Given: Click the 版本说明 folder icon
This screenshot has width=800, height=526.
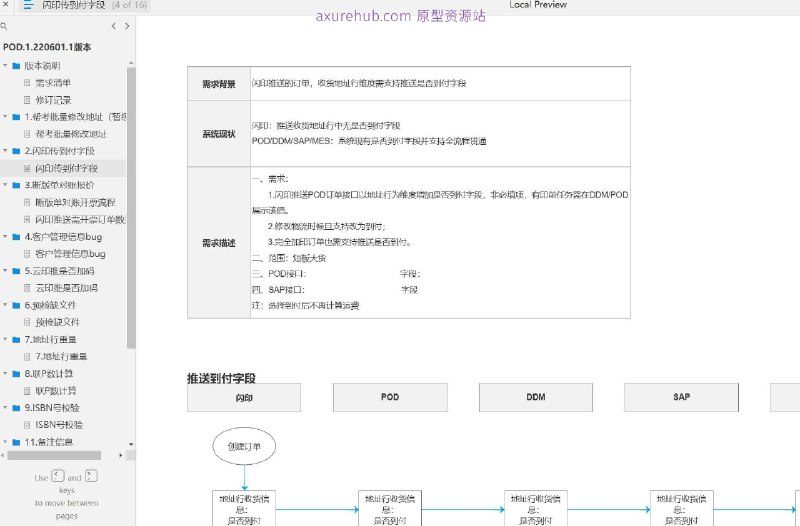Looking at the screenshot, I should (x=16, y=66).
